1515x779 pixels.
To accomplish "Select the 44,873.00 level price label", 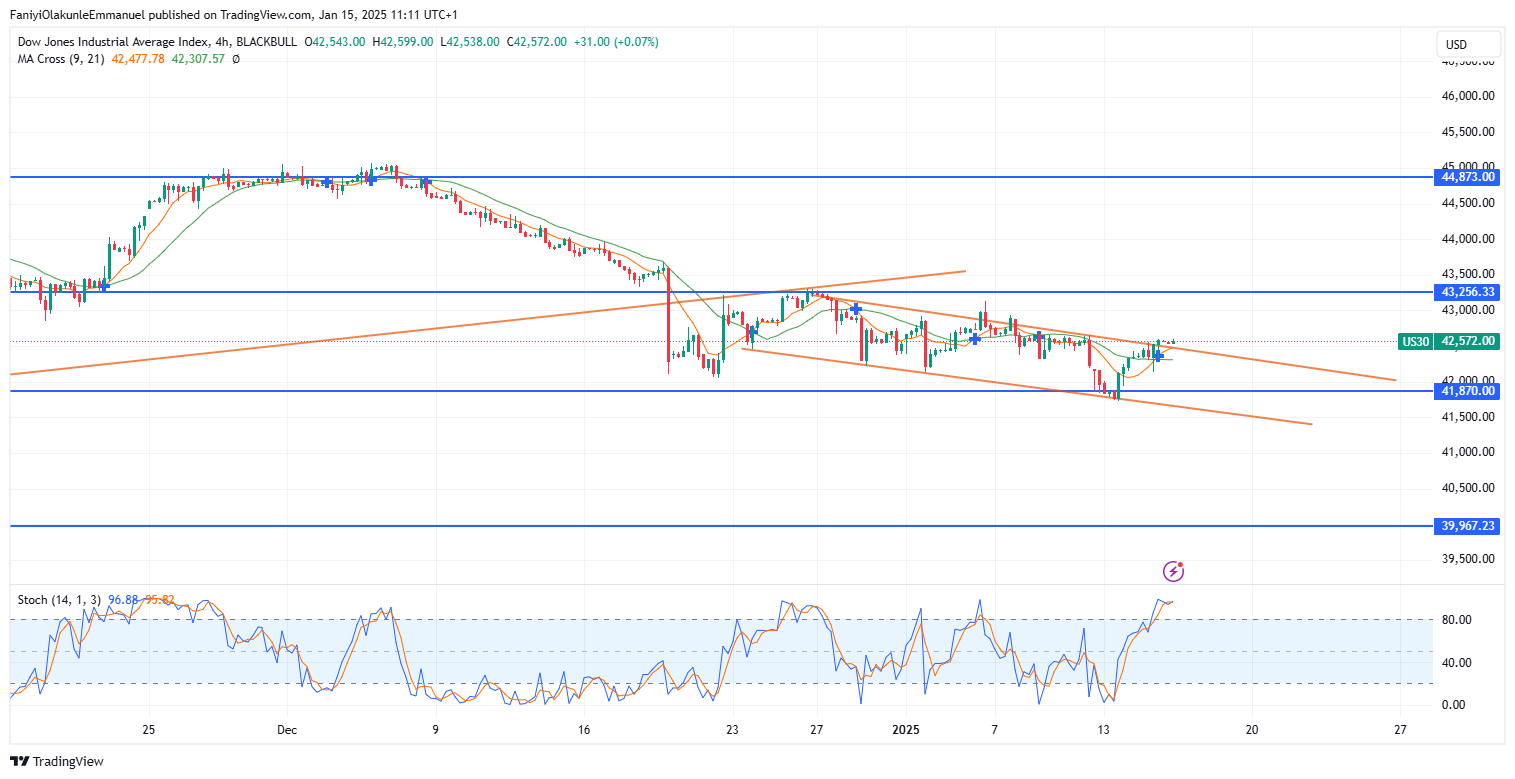I will click(x=1468, y=177).
